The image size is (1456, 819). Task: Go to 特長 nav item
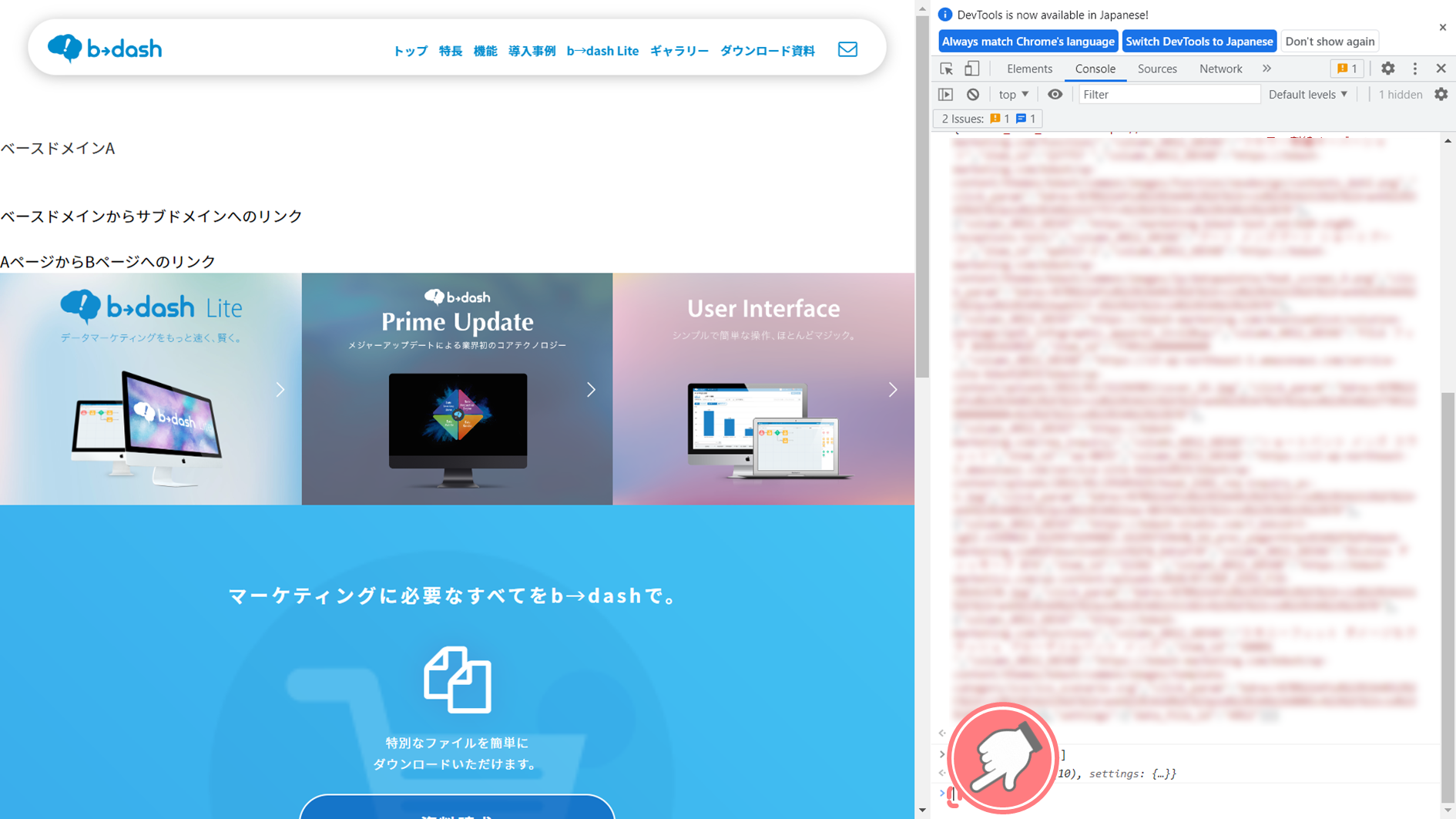(451, 51)
